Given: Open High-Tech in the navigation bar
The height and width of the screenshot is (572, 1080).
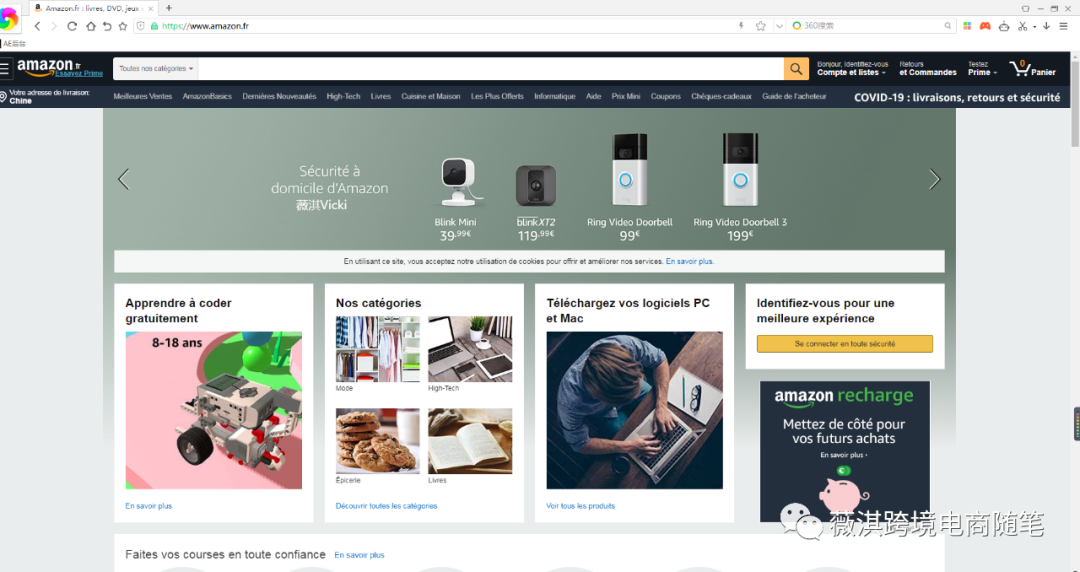Looking at the screenshot, I should (343, 96).
